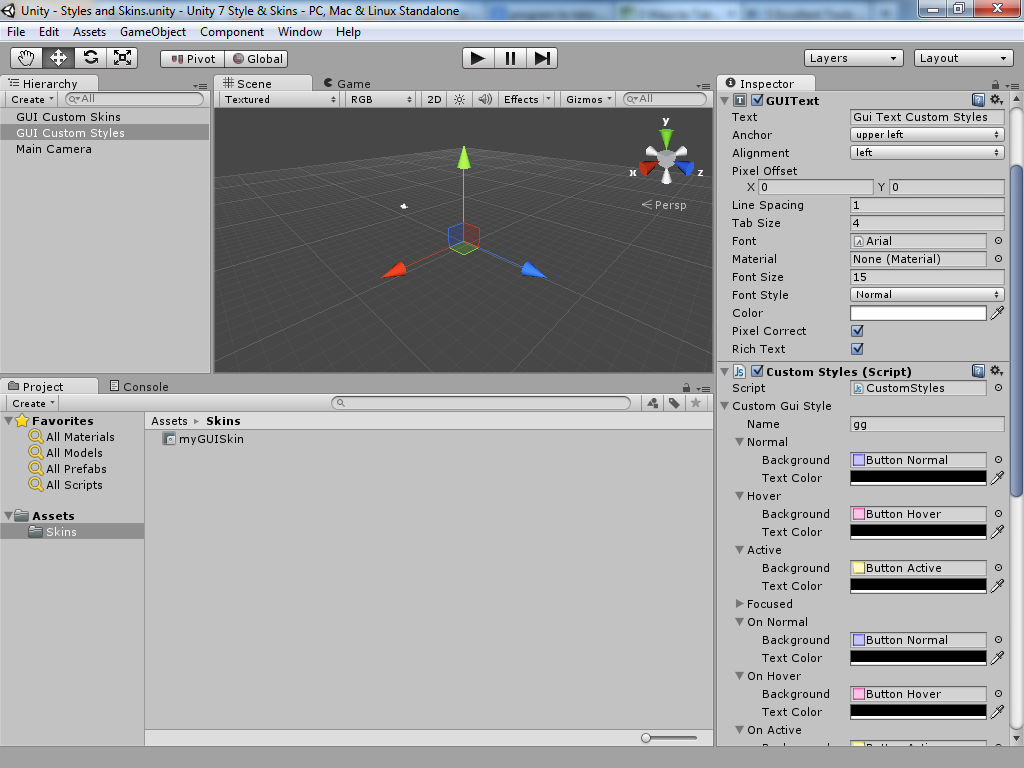The width and height of the screenshot is (1024, 768).
Task: Click Create button in Project panel
Action: (33, 404)
